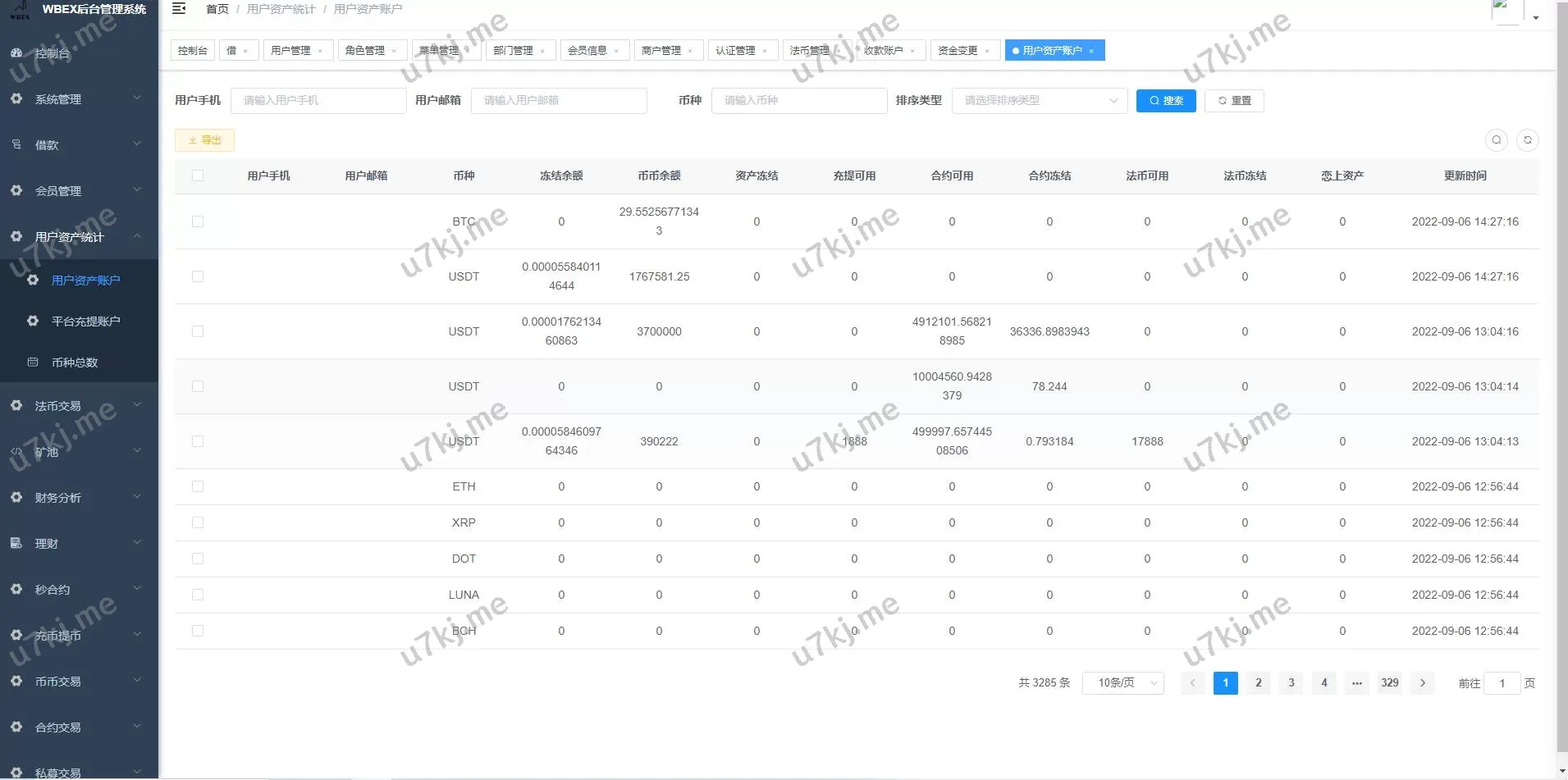Click the dashboard icon next to 控制台
Viewport: 1568px width, 780px height.
[16, 53]
